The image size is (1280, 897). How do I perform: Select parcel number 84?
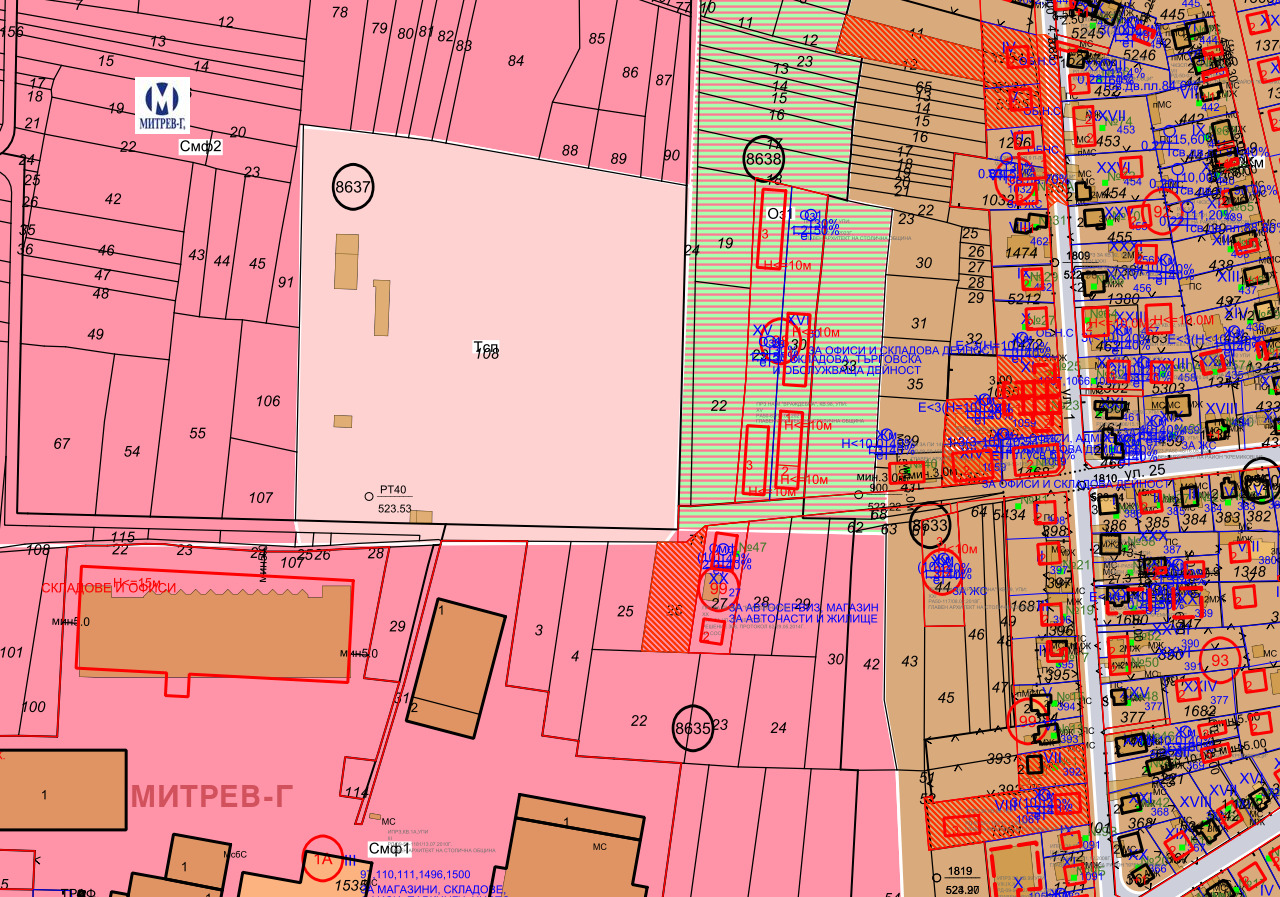click(516, 61)
